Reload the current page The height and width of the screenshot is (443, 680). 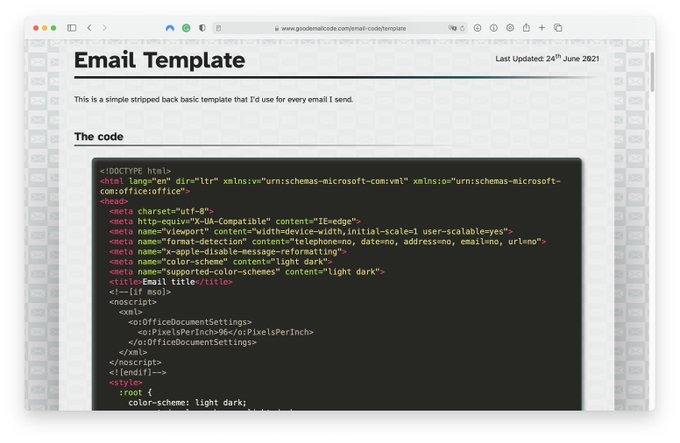(x=462, y=28)
